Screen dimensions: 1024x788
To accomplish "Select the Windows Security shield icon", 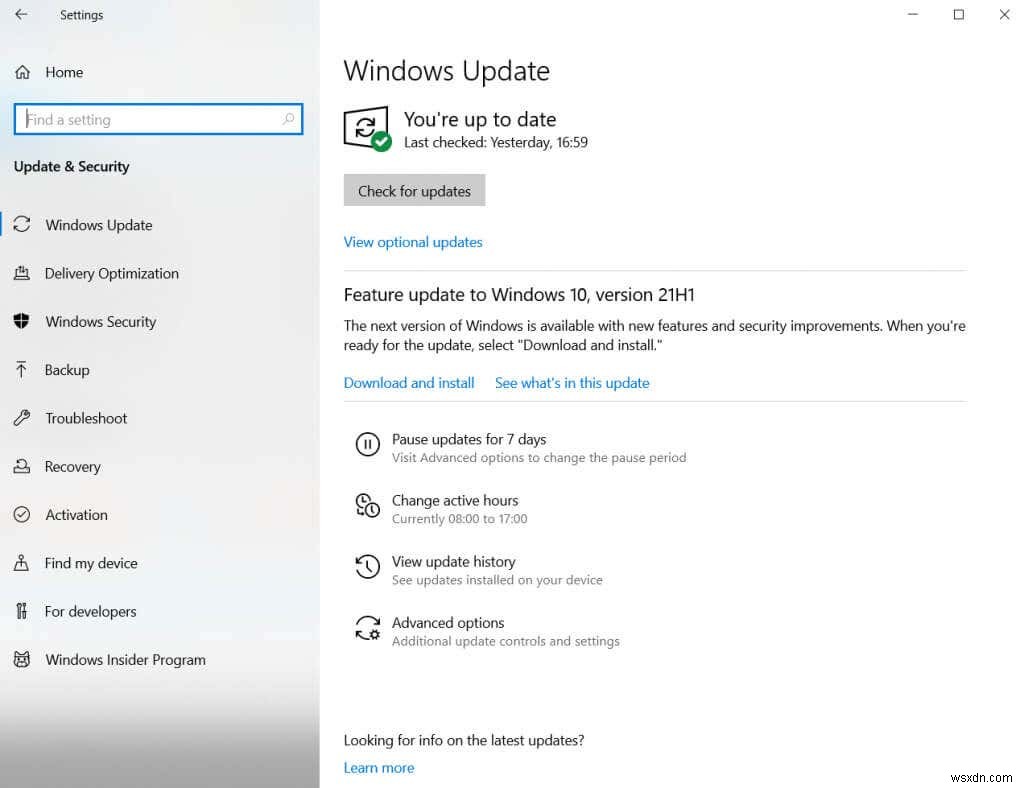I will click(x=22, y=321).
